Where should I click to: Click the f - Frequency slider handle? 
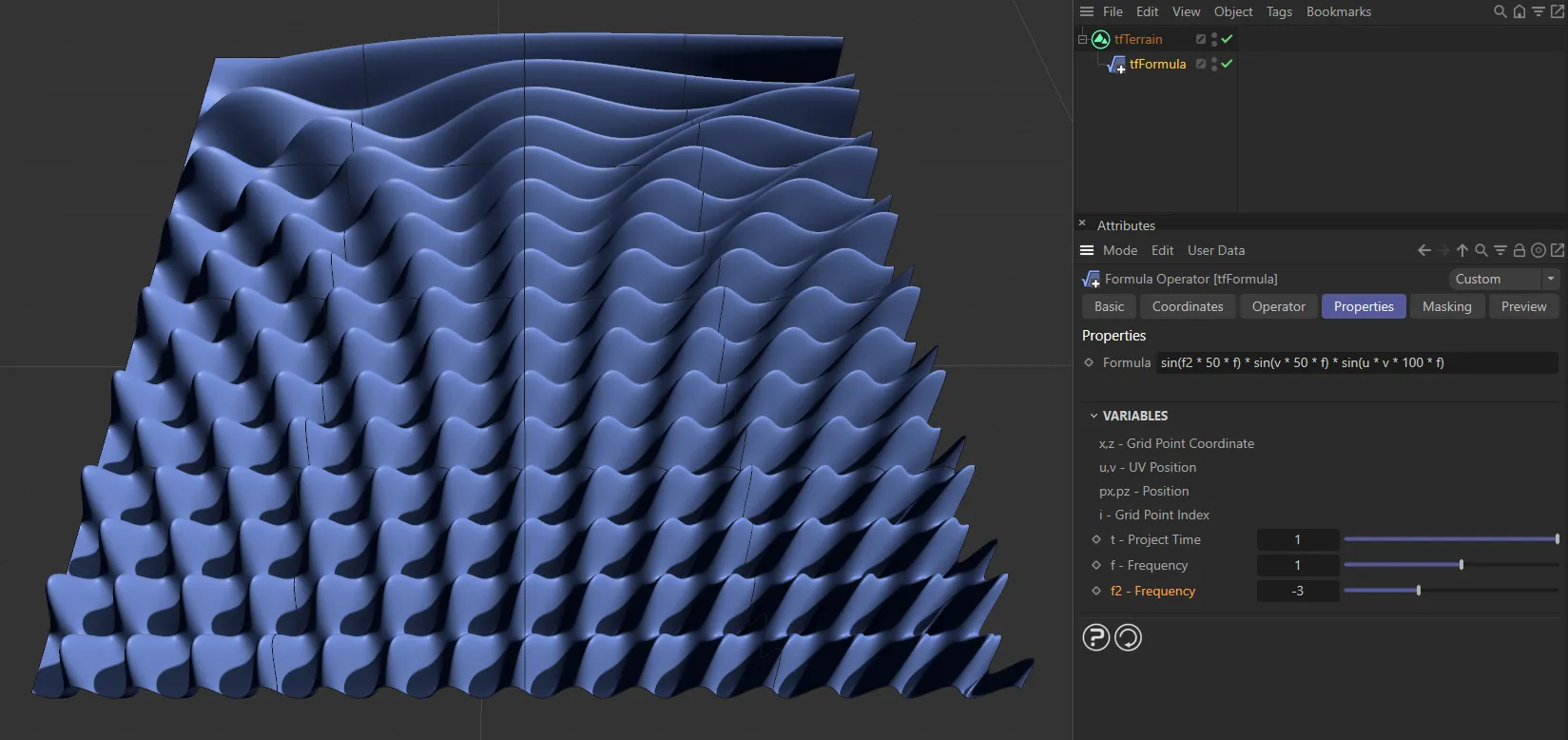pos(1462,565)
